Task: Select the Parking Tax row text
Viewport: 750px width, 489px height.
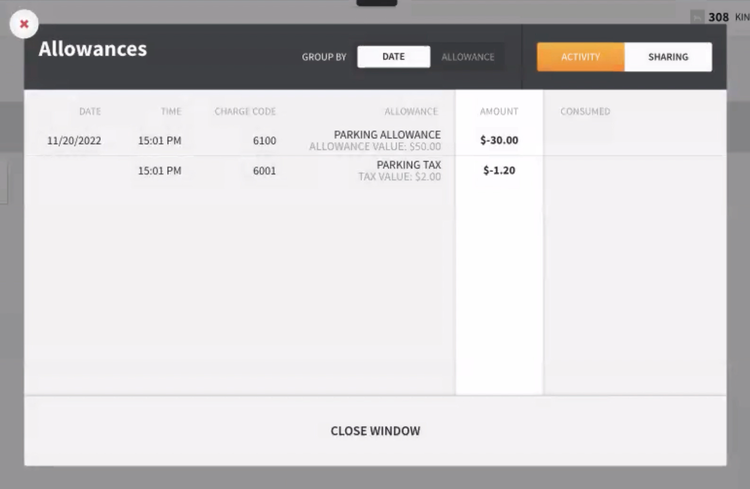Action: coord(408,165)
